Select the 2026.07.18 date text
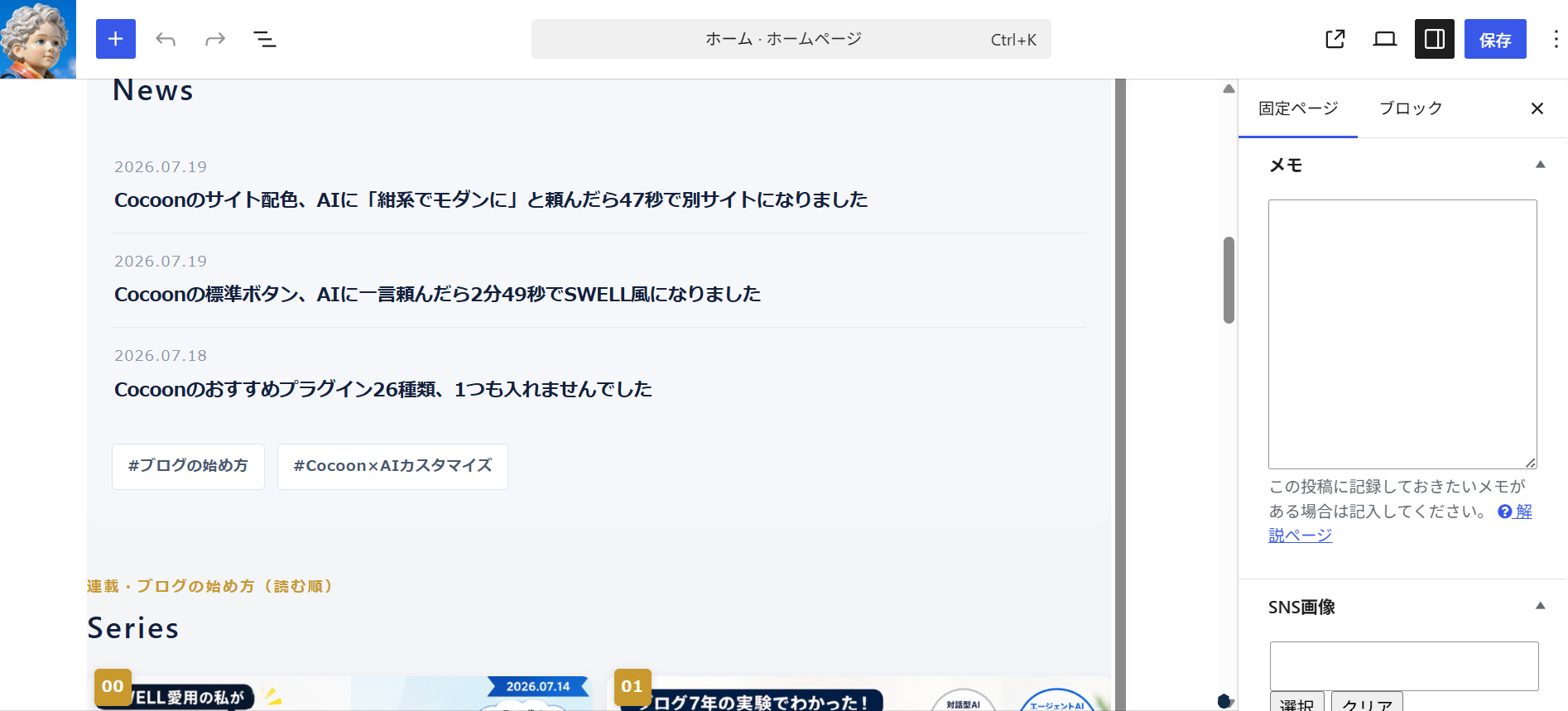 tap(161, 355)
